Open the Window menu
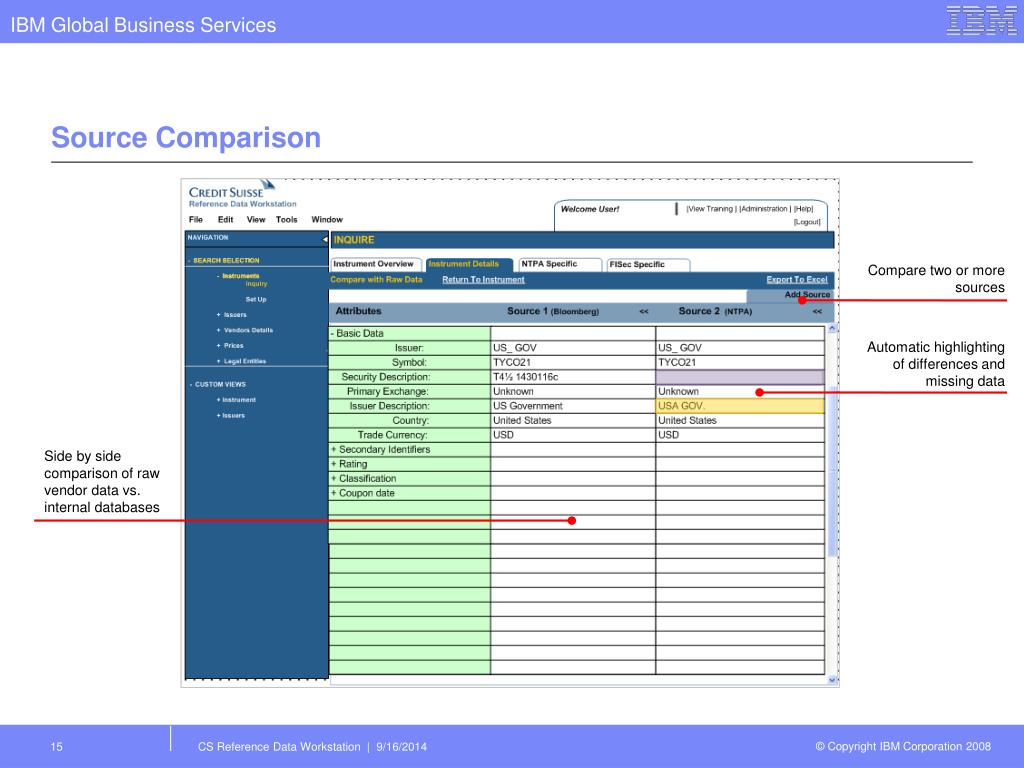This screenshot has width=1024, height=768. [327, 219]
